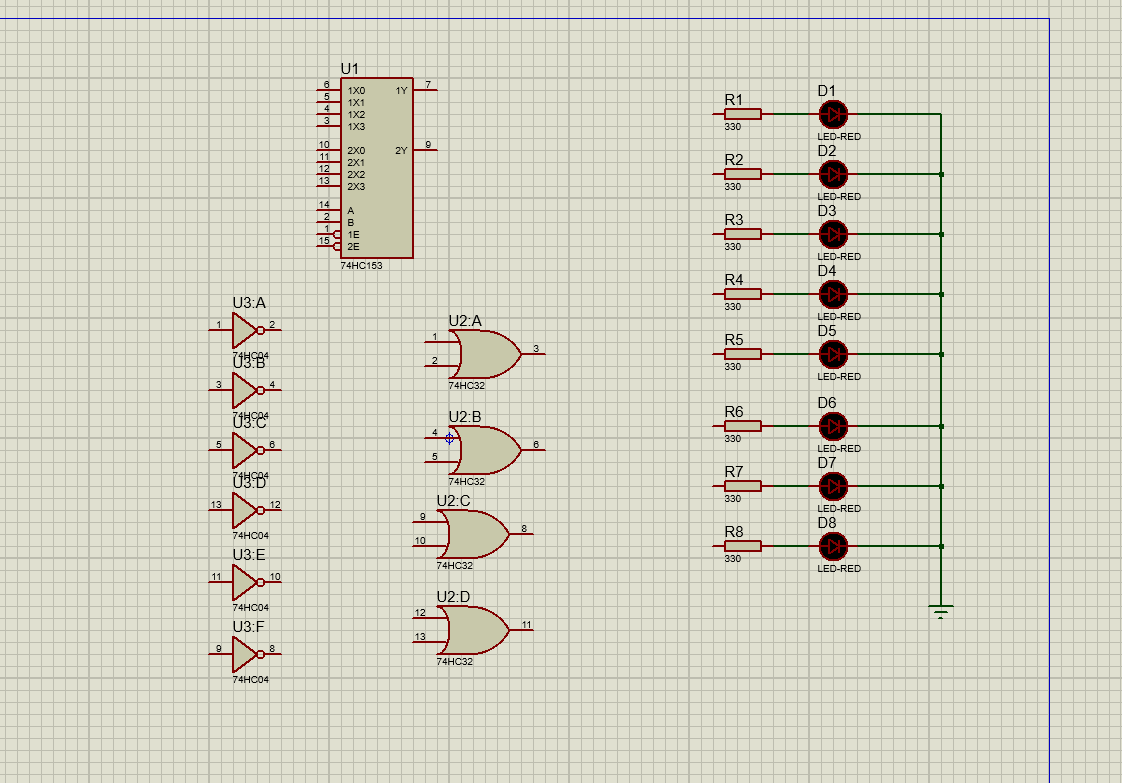Viewport: 1122px width, 783px height.
Task: Select LED D4 LED-RED component
Action: 833,294
